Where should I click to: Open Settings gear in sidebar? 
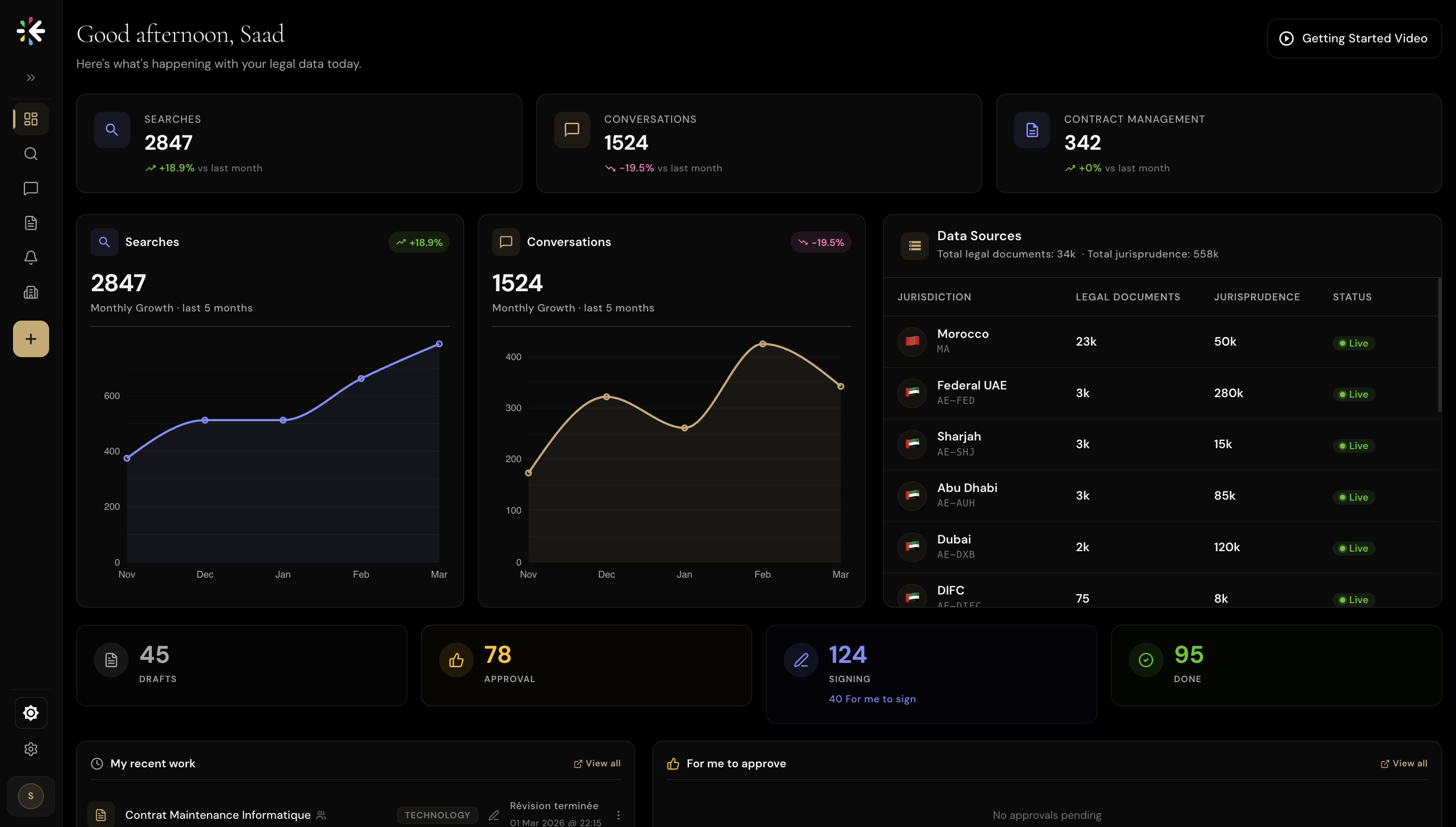[31, 749]
